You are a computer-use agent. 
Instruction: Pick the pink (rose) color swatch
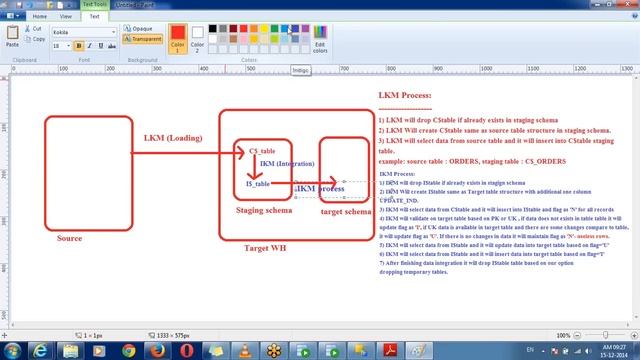point(244,39)
